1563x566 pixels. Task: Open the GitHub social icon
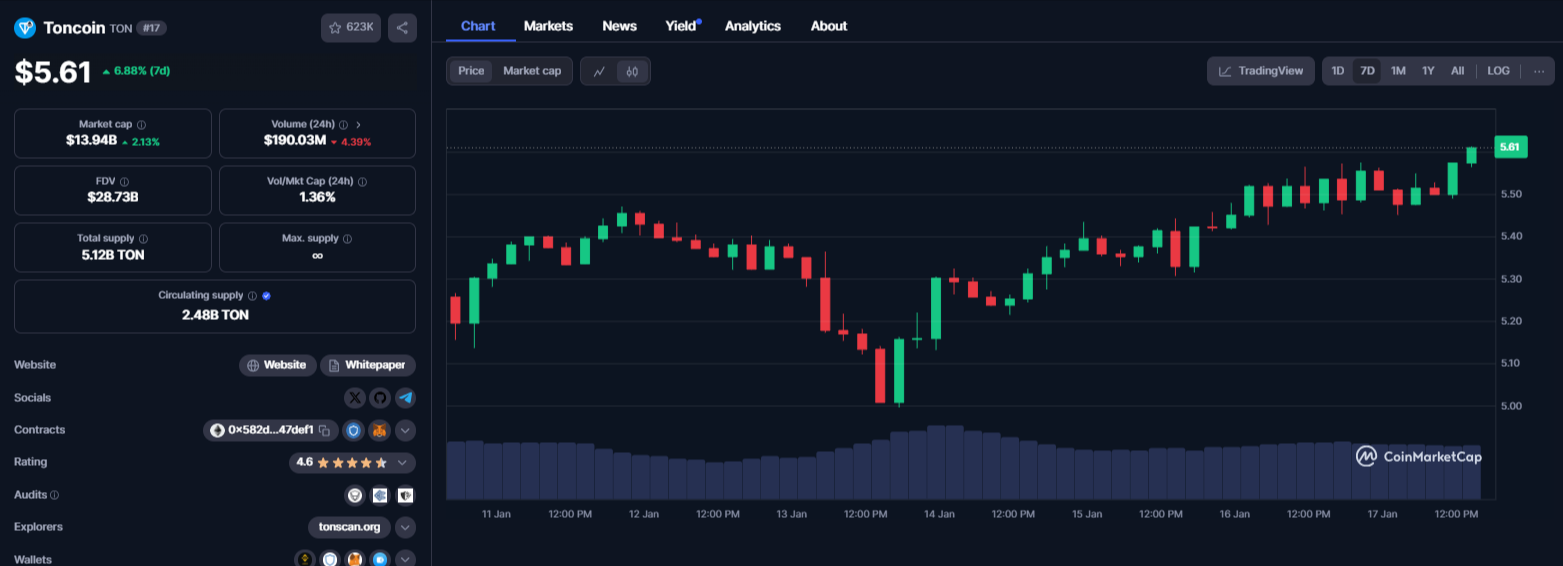coord(380,398)
